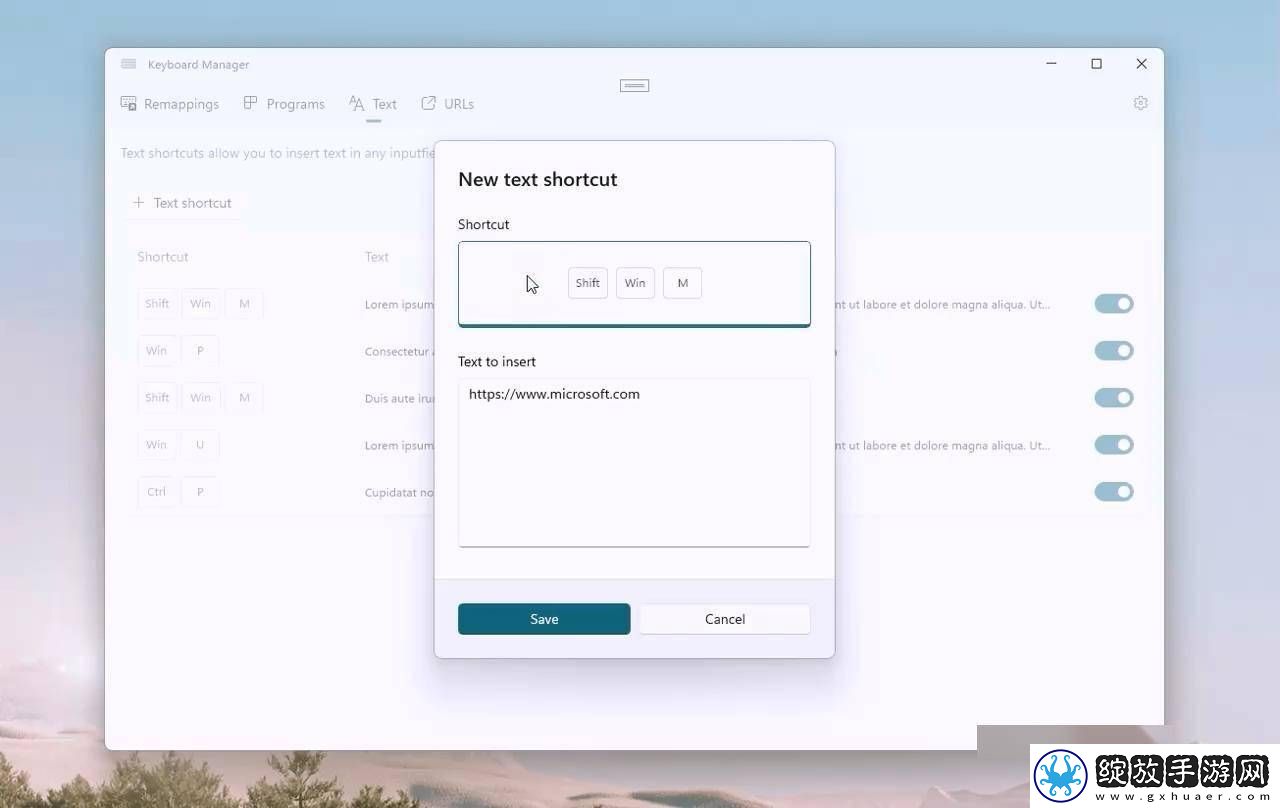
Task: Click the Keyboard Manager title bar keyboard icon
Action: pos(128,64)
